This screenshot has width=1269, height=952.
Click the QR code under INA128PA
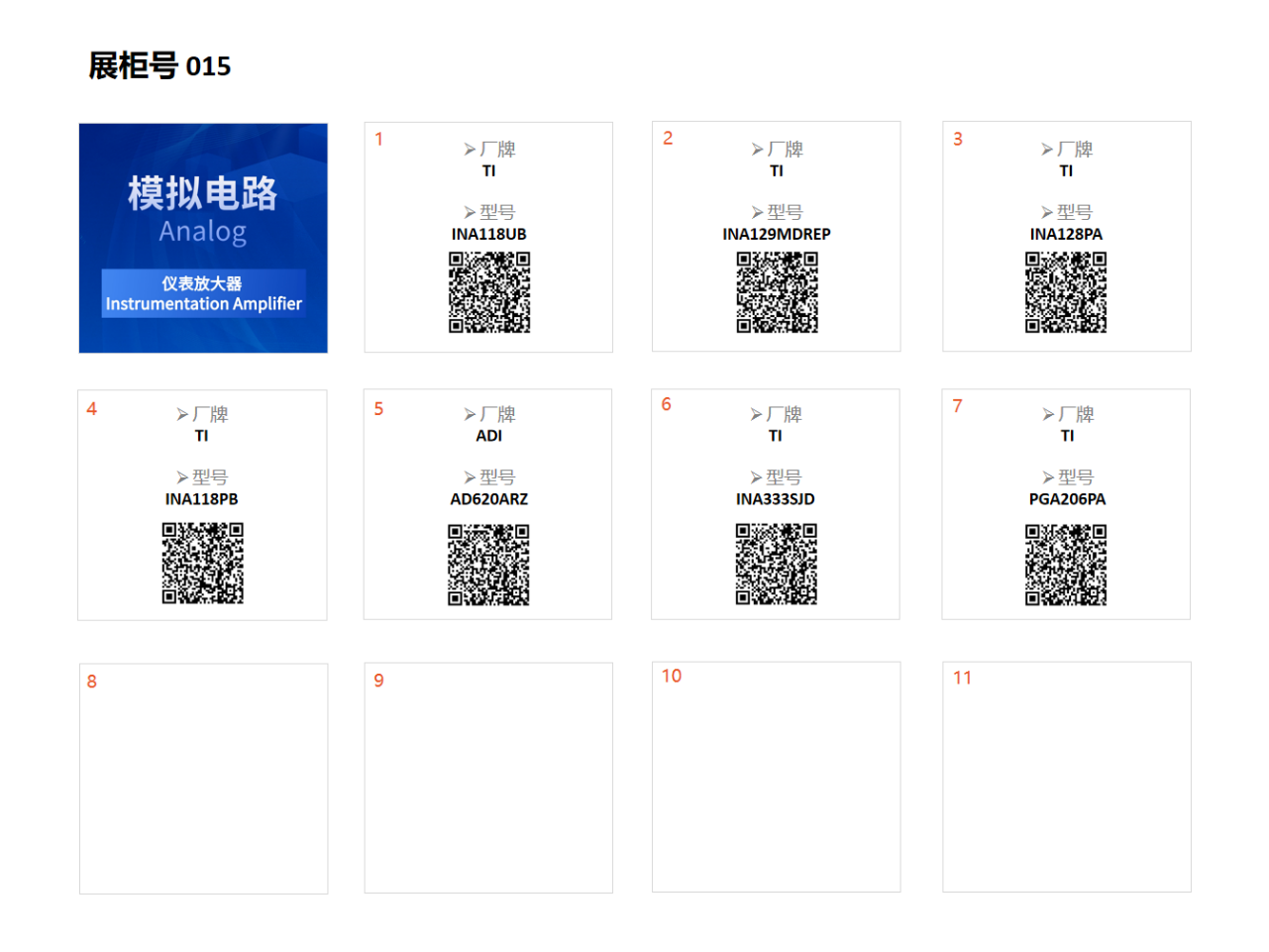pyautogui.click(x=1066, y=292)
